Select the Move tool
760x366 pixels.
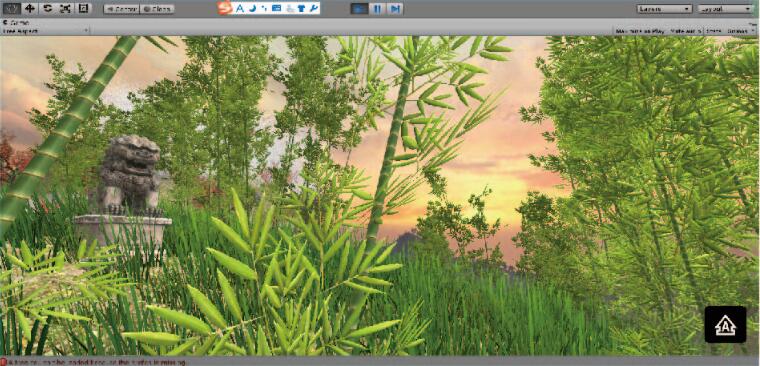coord(30,8)
